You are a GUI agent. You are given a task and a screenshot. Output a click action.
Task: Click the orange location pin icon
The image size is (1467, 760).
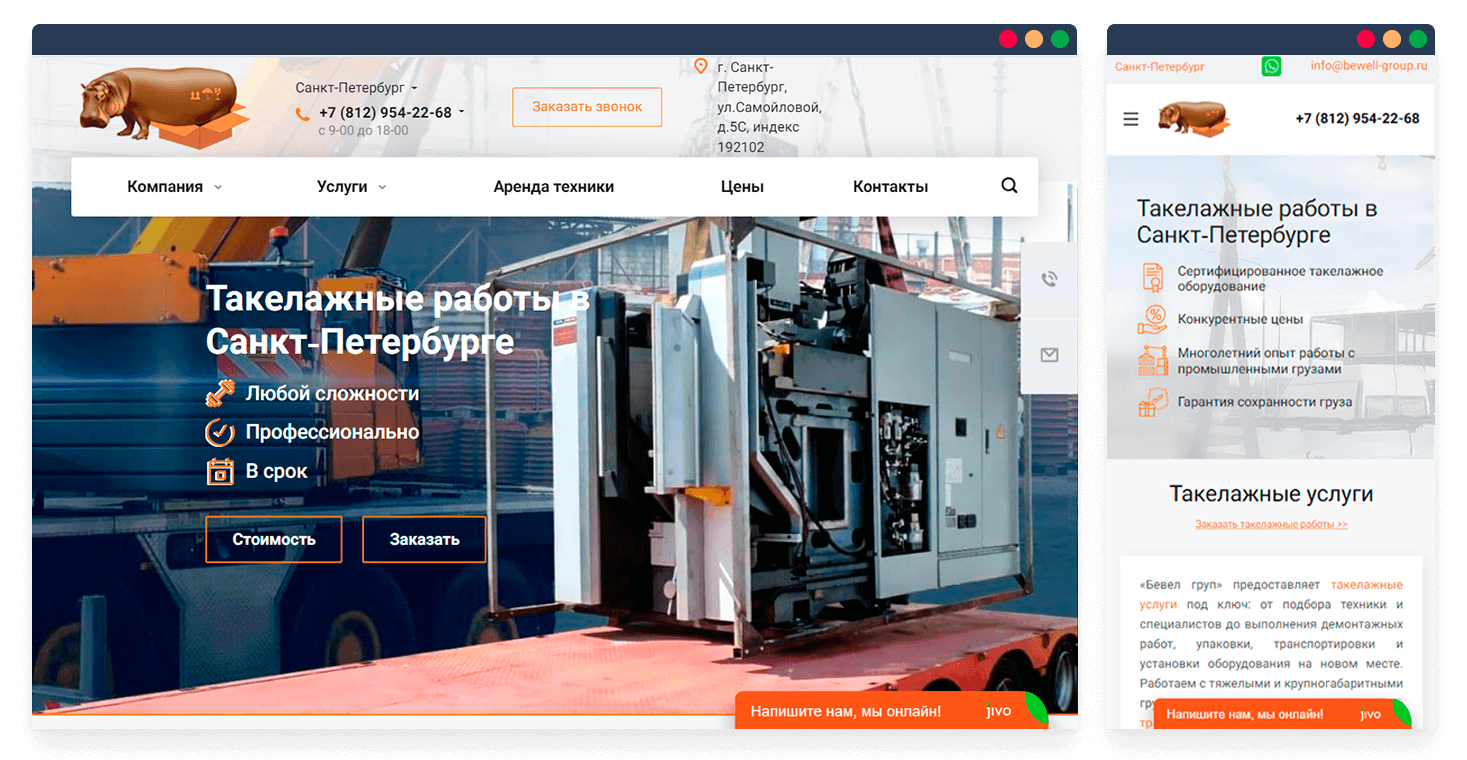click(701, 67)
